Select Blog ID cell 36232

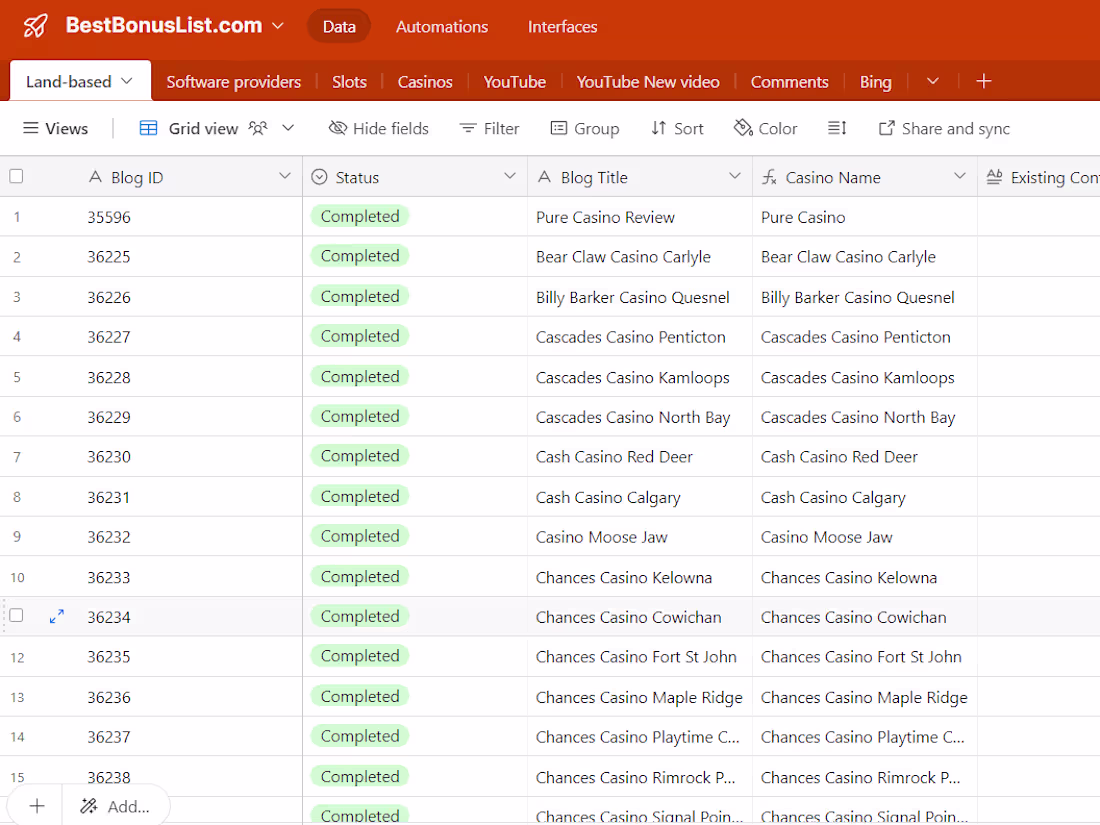(109, 537)
